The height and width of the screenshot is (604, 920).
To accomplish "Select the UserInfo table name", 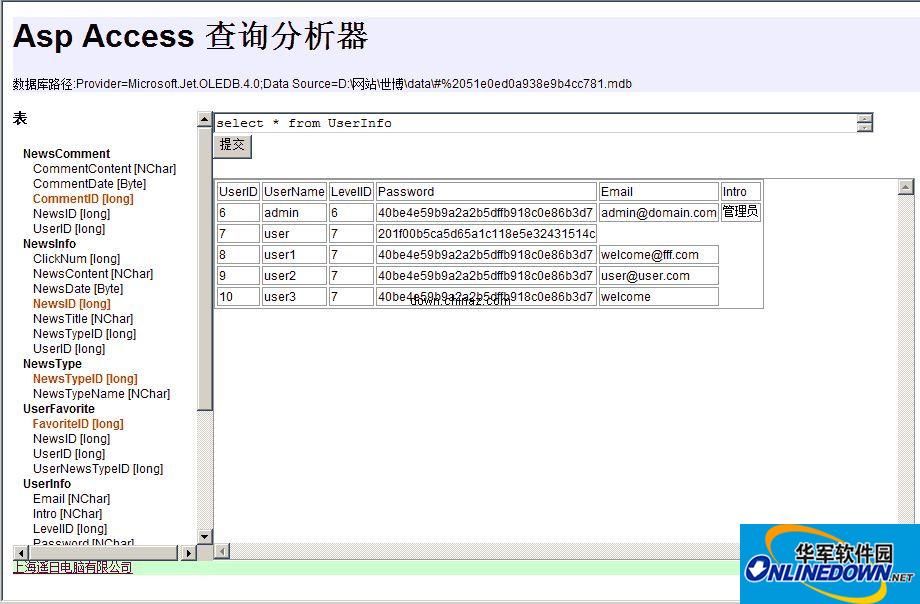I will tap(47, 484).
